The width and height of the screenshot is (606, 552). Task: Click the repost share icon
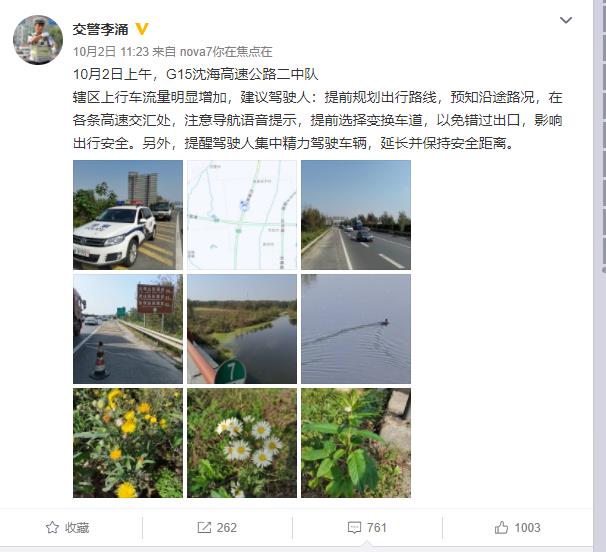204,527
